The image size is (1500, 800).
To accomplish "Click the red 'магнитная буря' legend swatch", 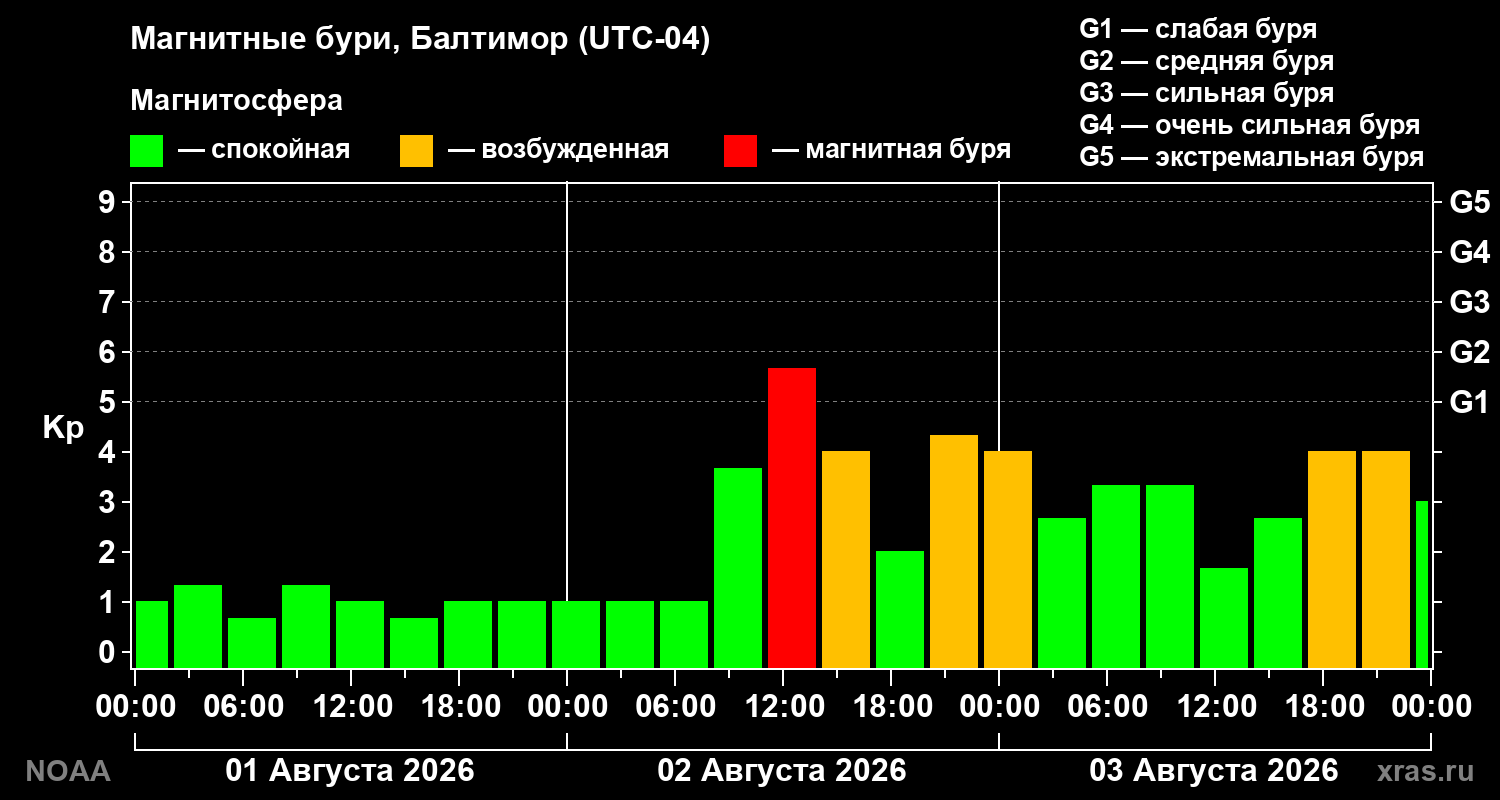I will 740,151.
